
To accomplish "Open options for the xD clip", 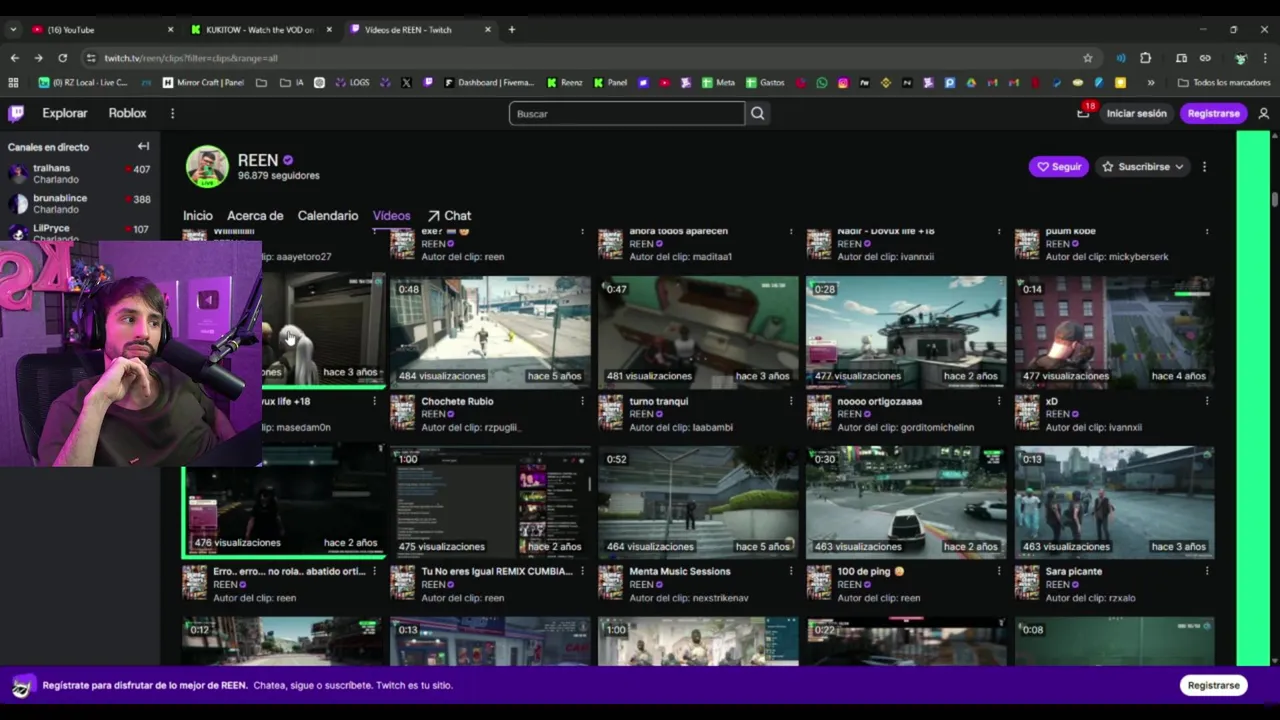I will coord(1206,401).
